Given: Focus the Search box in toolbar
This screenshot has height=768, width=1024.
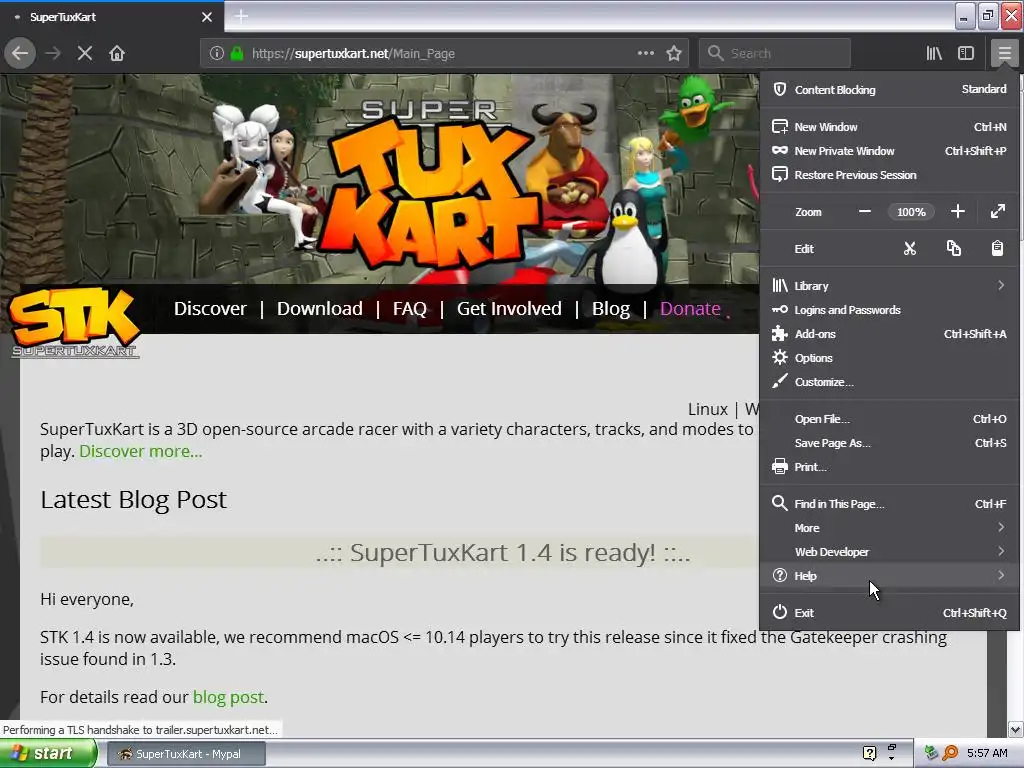Looking at the screenshot, I should pyautogui.click(x=775, y=53).
